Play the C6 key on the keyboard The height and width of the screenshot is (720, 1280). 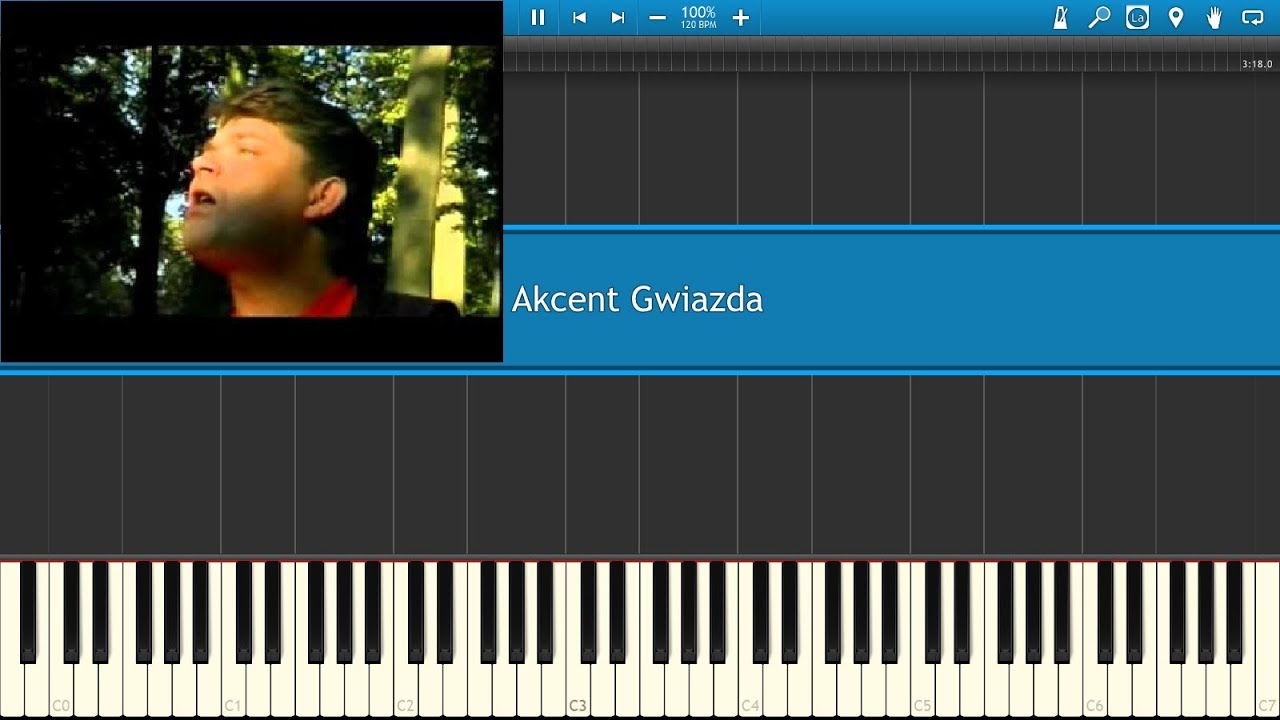click(1094, 690)
